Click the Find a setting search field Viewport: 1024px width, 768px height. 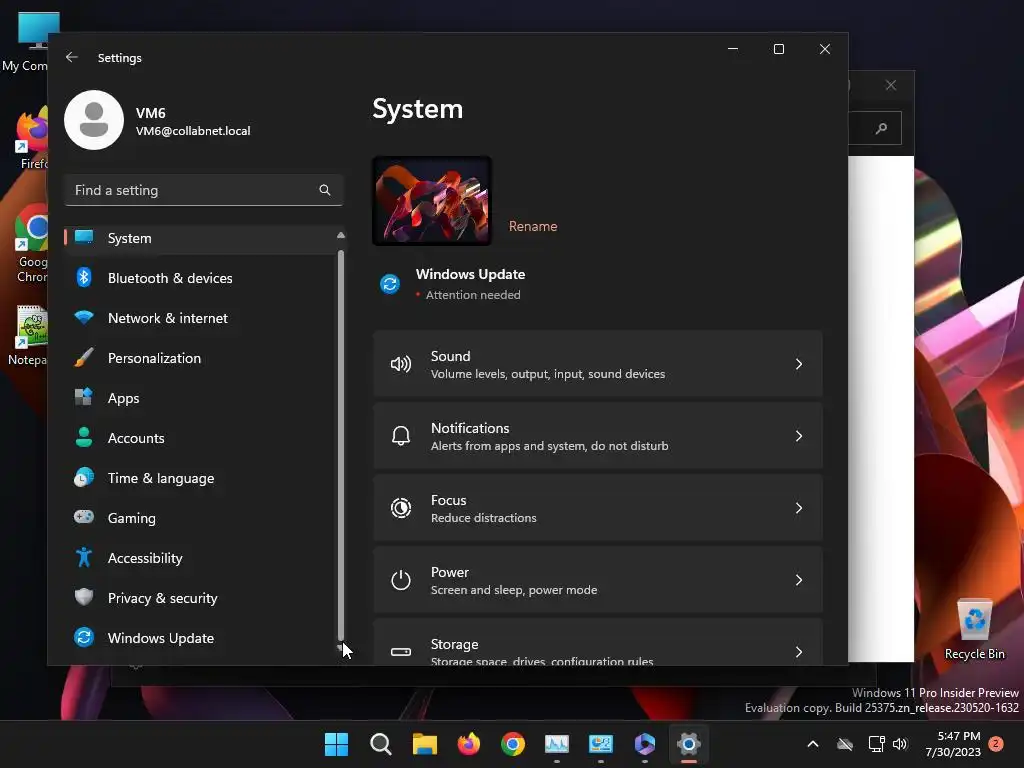(x=204, y=190)
